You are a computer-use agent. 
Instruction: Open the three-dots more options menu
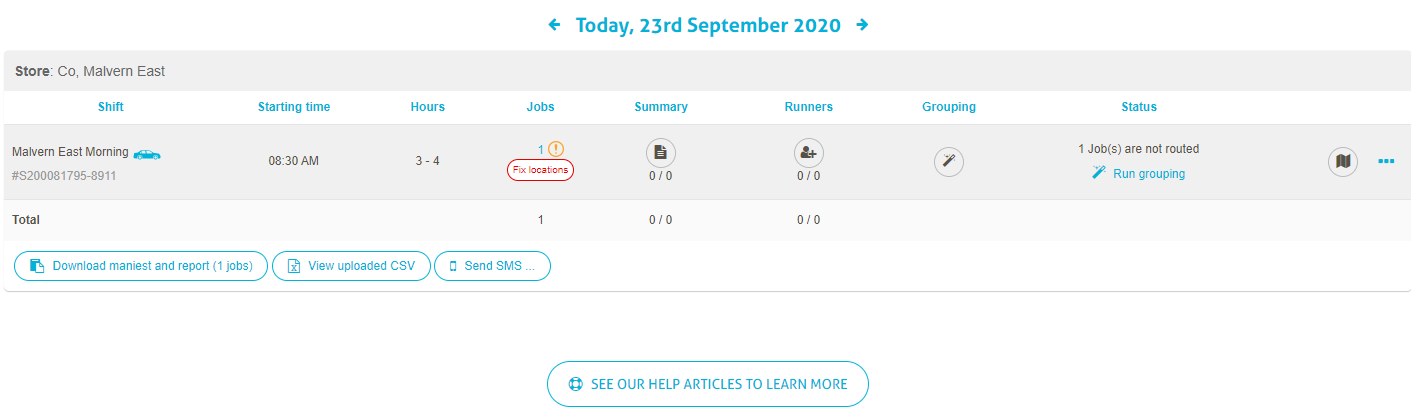coord(1386,161)
